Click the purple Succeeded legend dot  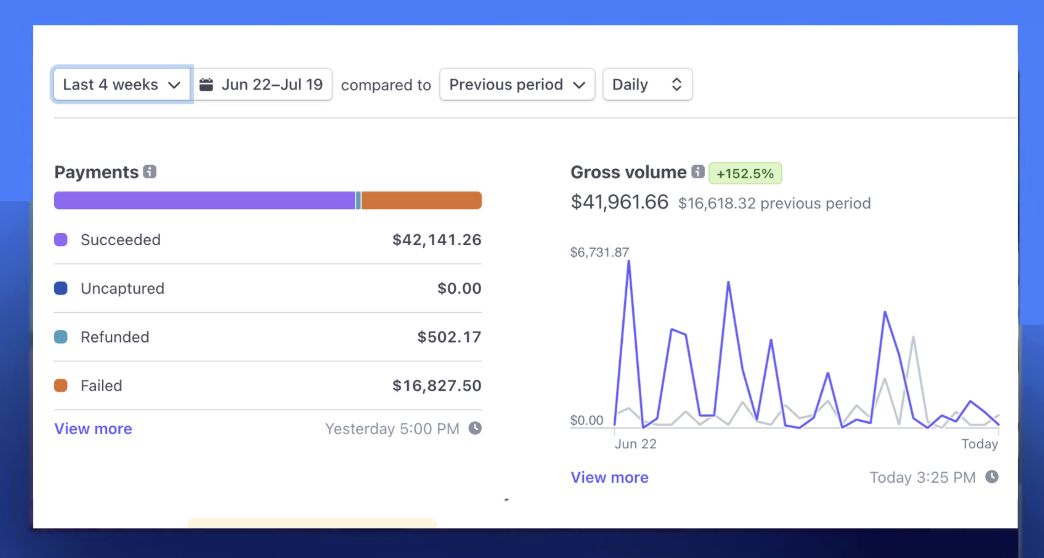(61, 240)
